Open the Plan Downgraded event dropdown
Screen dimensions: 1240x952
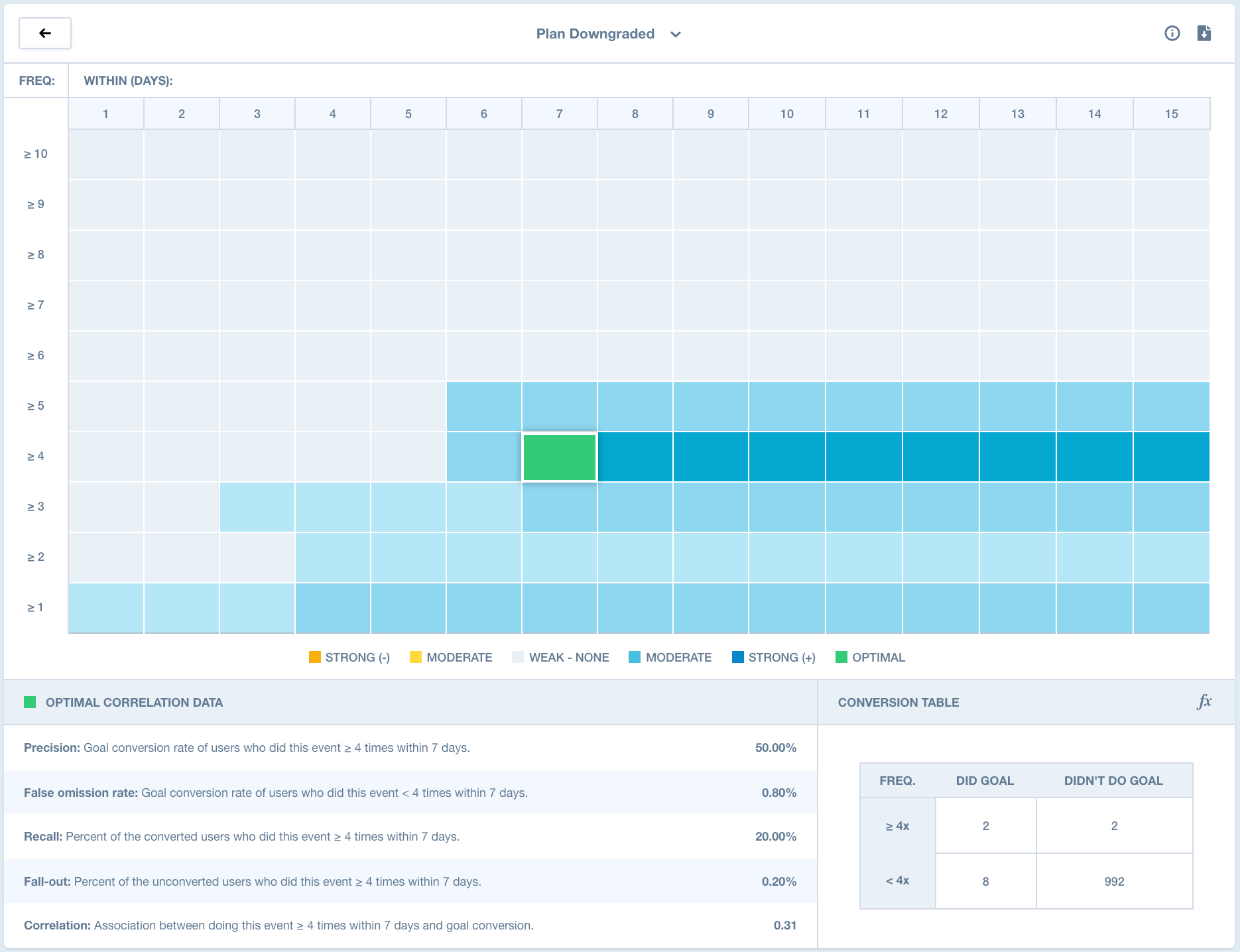(608, 34)
